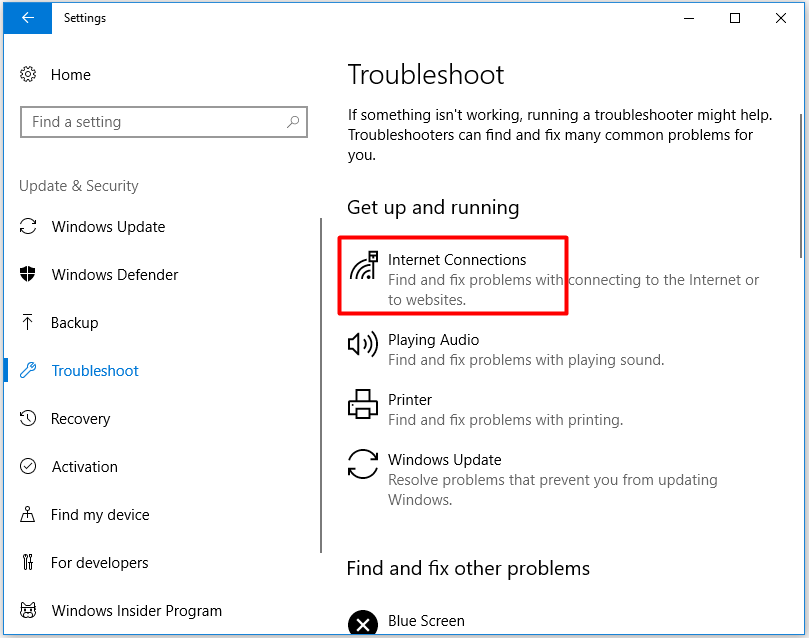Screen dimensions: 809x638
Task: Click the search magnifier in Find a setting
Action: 293,122
